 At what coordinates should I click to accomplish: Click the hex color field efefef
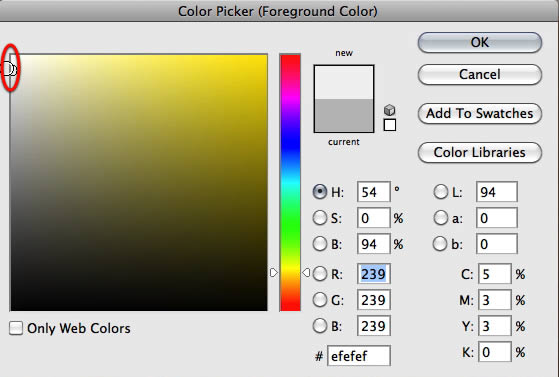(359, 356)
